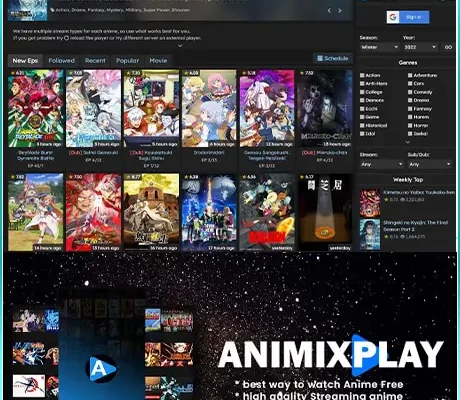Click the Kimetsu no Yaiba Weekly Top thumbnail
The width and height of the screenshot is (460, 400).
[x=370, y=203]
